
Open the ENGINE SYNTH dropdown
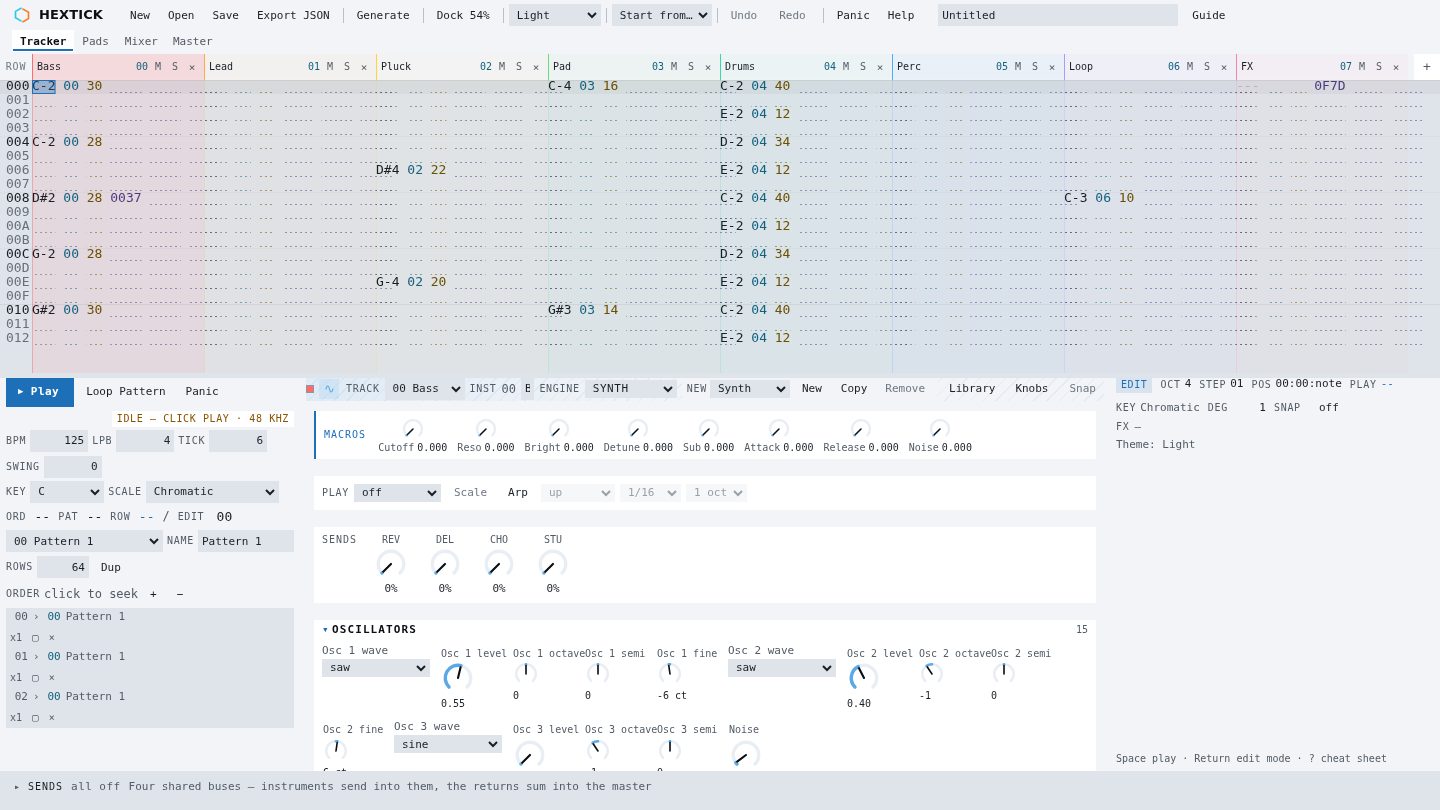(x=631, y=389)
